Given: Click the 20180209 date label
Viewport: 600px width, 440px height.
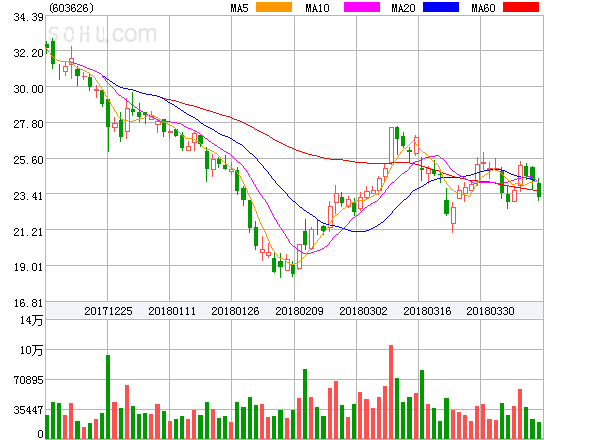Looking at the screenshot, I should 299,311.
